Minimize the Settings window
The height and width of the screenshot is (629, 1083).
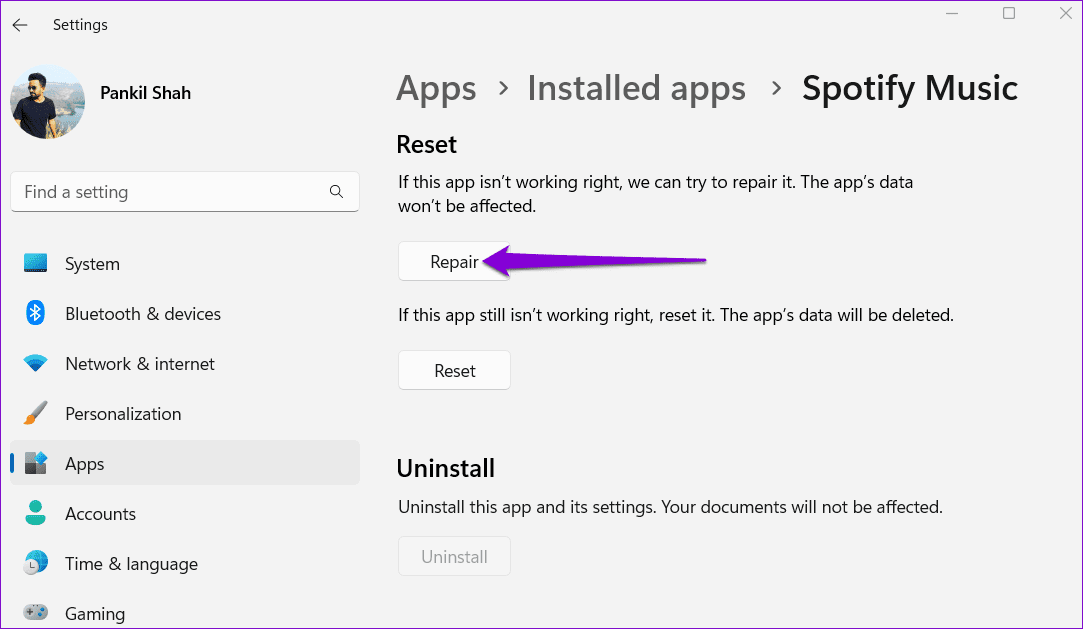click(x=952, y=13)
